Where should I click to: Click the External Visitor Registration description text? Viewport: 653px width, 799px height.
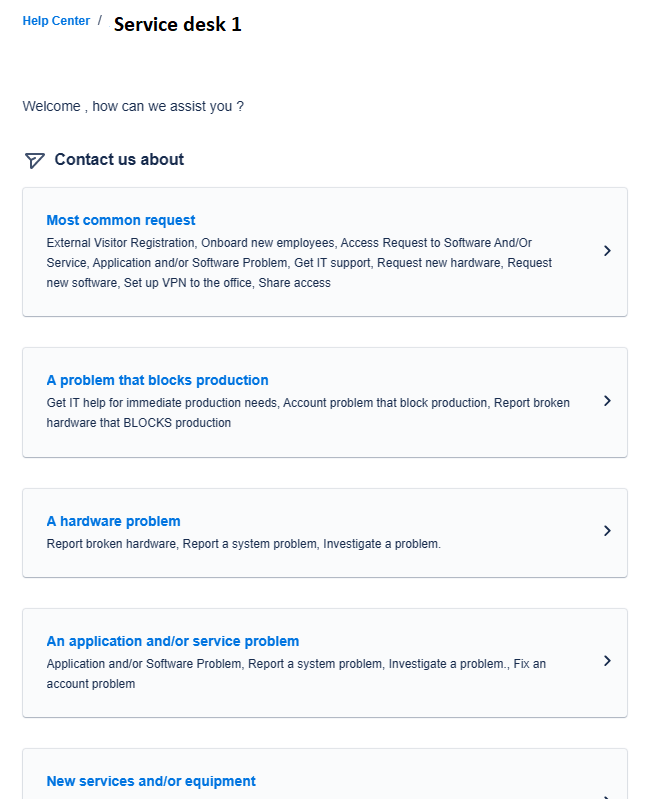coord(121,242)
